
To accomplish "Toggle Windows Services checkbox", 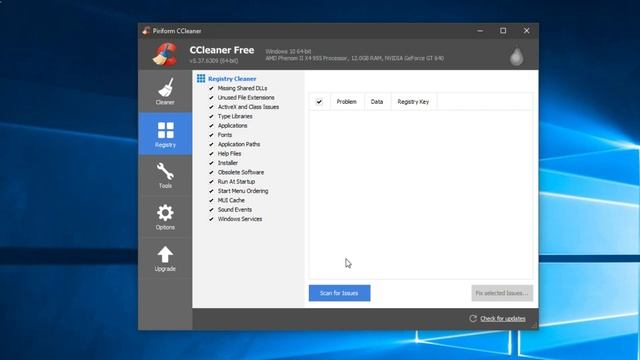I will (211, 219).
